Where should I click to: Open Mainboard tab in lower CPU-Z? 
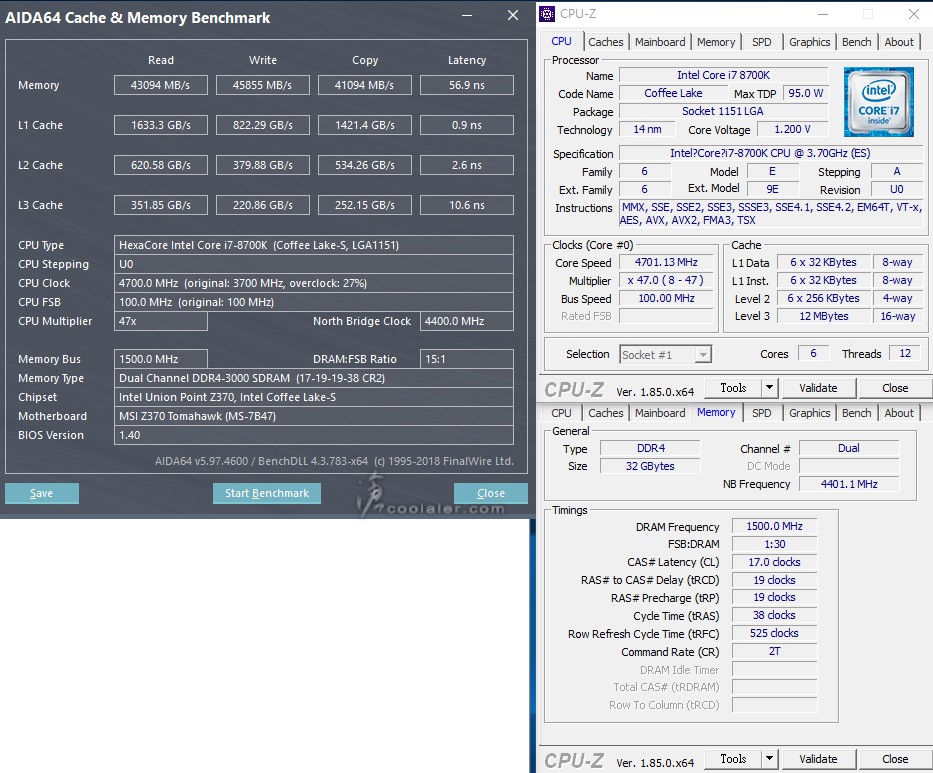tap(660, 413)
